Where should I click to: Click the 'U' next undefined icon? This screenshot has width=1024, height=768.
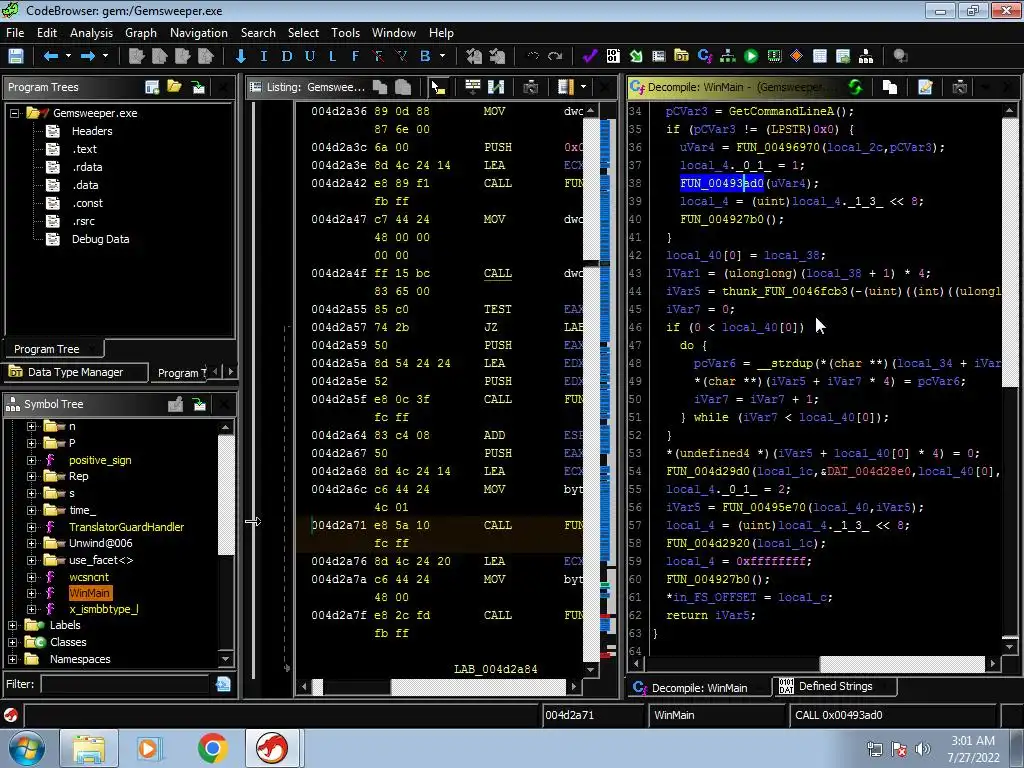310,56
